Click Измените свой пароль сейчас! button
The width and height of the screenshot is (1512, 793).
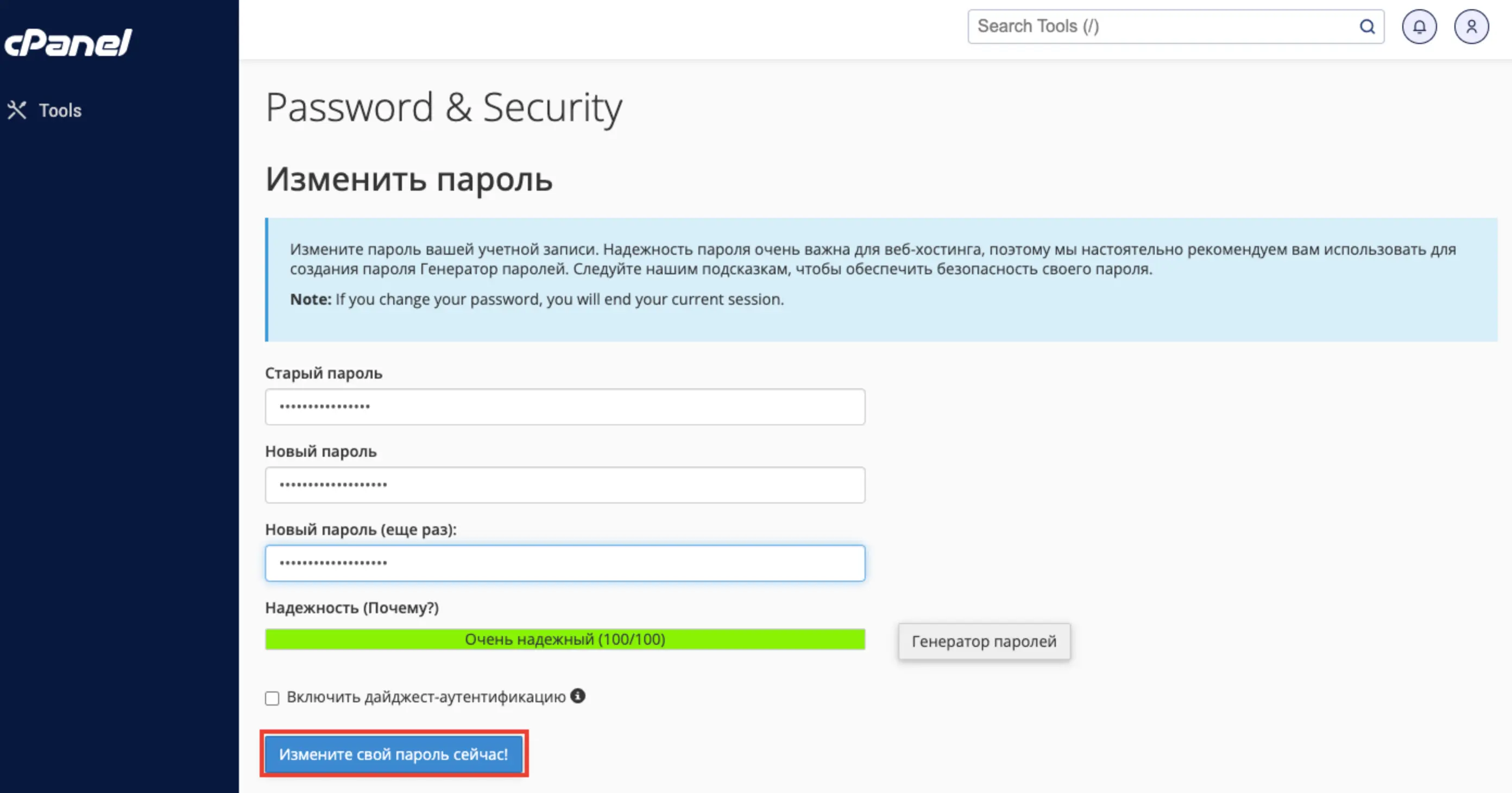(394, 754)
